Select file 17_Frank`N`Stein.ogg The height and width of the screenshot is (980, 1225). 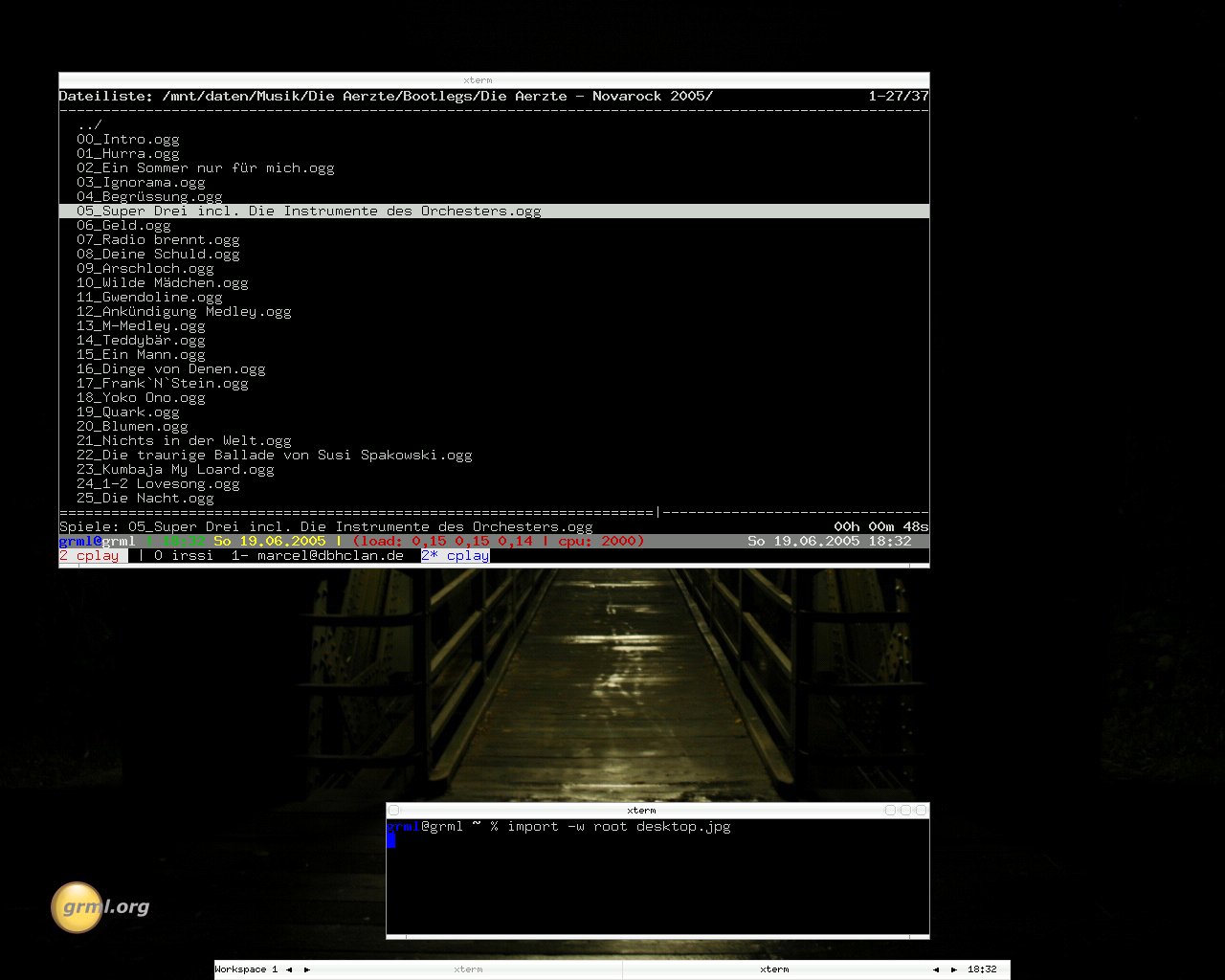(163, 383)
